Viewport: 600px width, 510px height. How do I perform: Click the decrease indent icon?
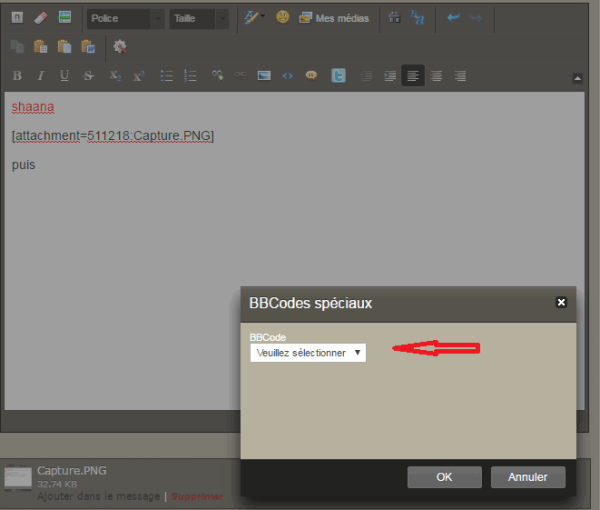pyautogui.click(x=366, y=76)
